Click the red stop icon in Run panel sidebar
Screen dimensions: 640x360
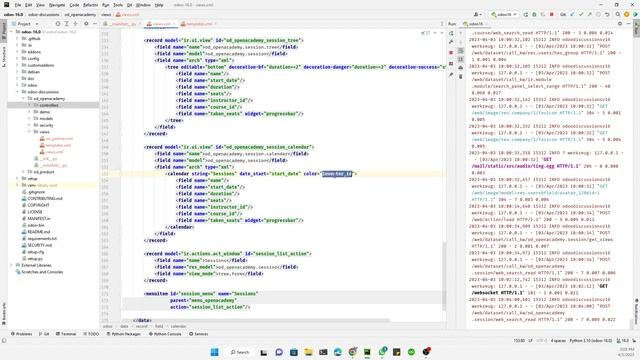pyautogui.click(x=451, y=53)
